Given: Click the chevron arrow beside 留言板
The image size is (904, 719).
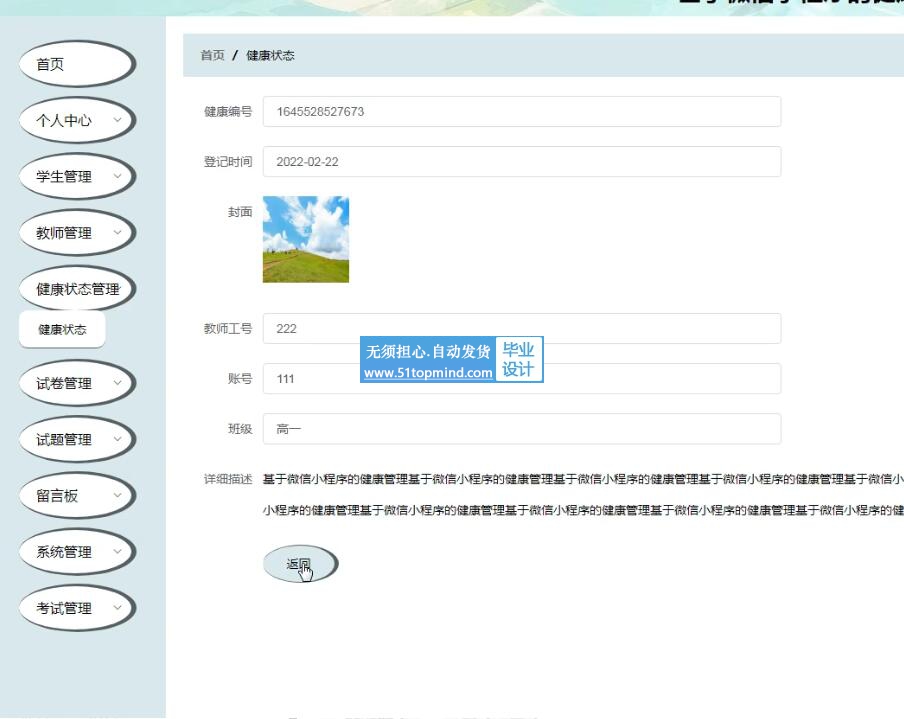Looking at the screenshot, I should (x=117, y=495).
